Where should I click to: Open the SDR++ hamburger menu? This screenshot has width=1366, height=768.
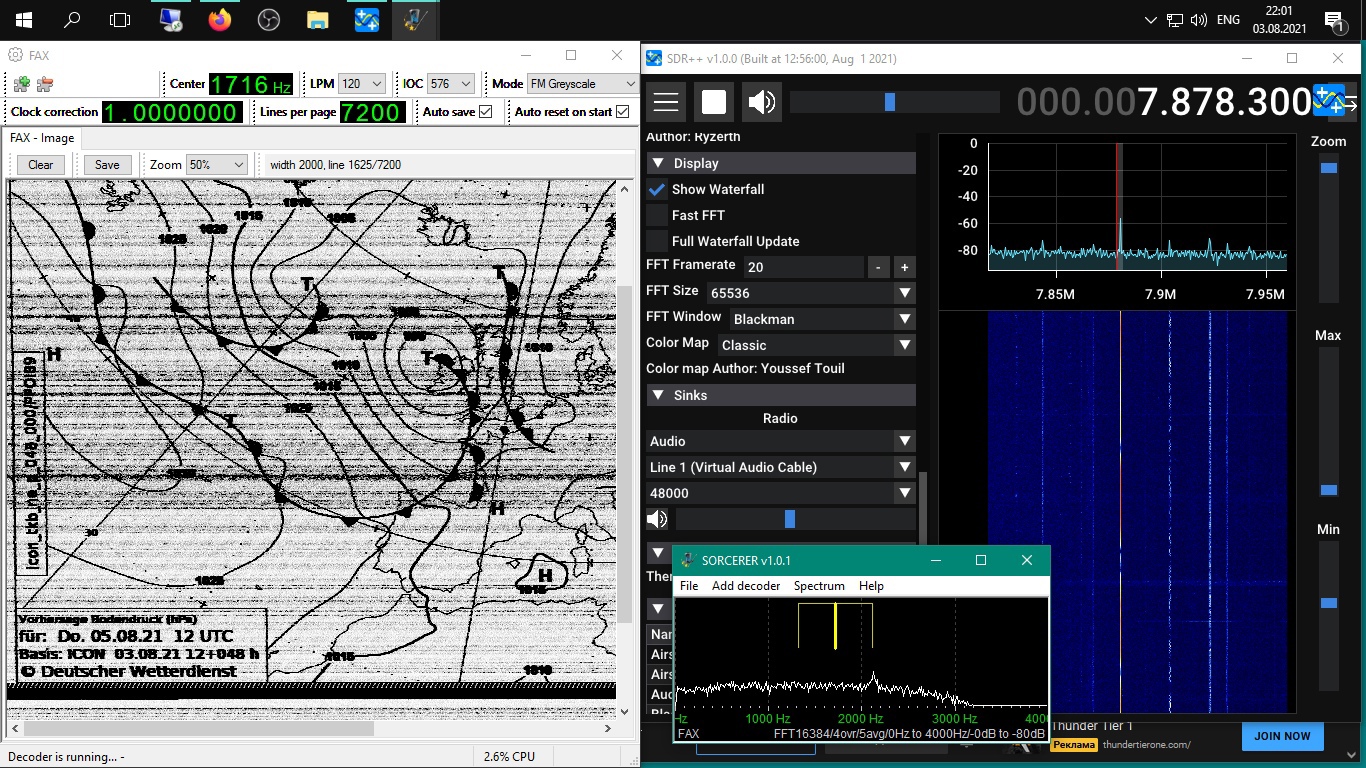pos(666,102)
